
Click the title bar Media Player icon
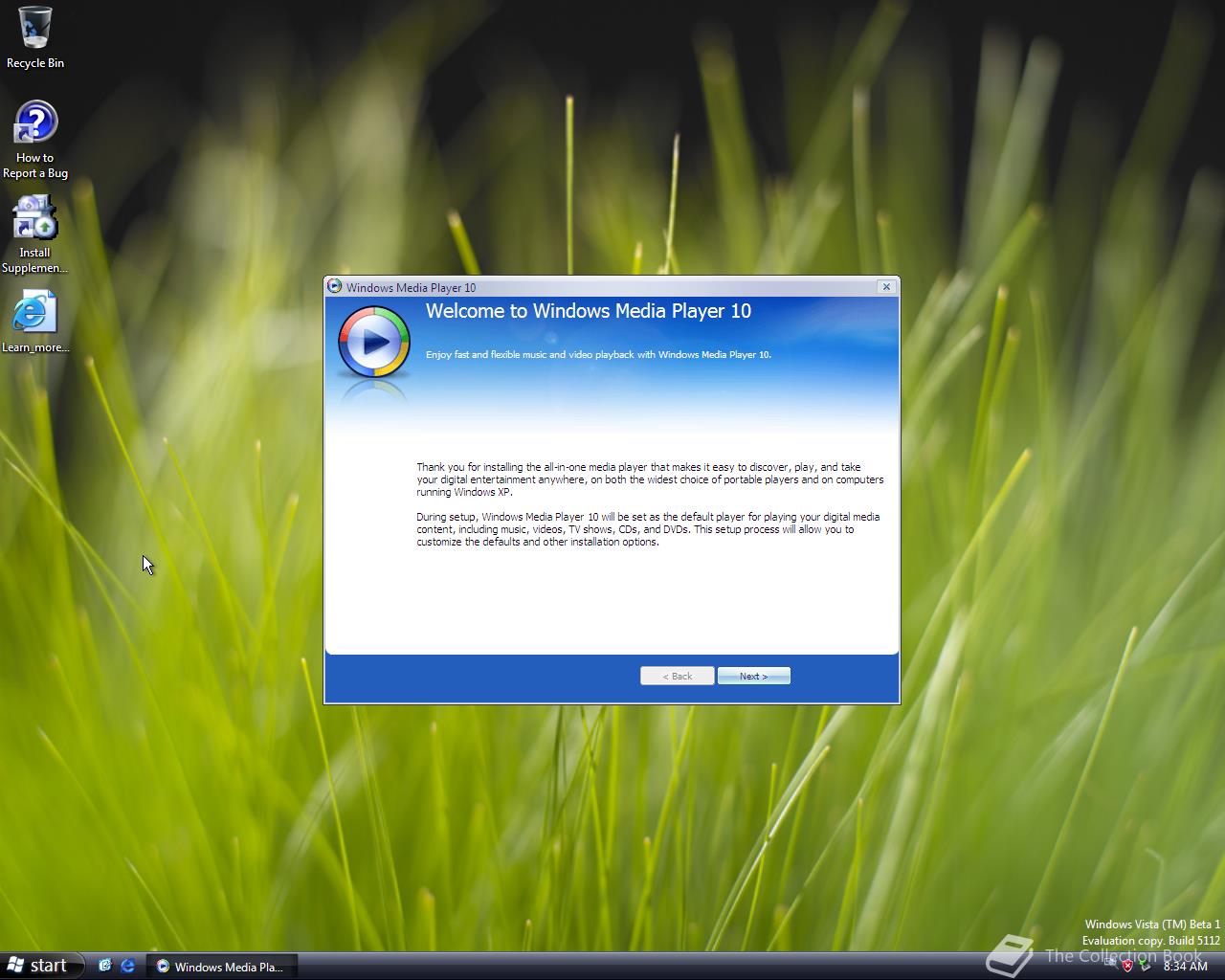coord(334,286)
